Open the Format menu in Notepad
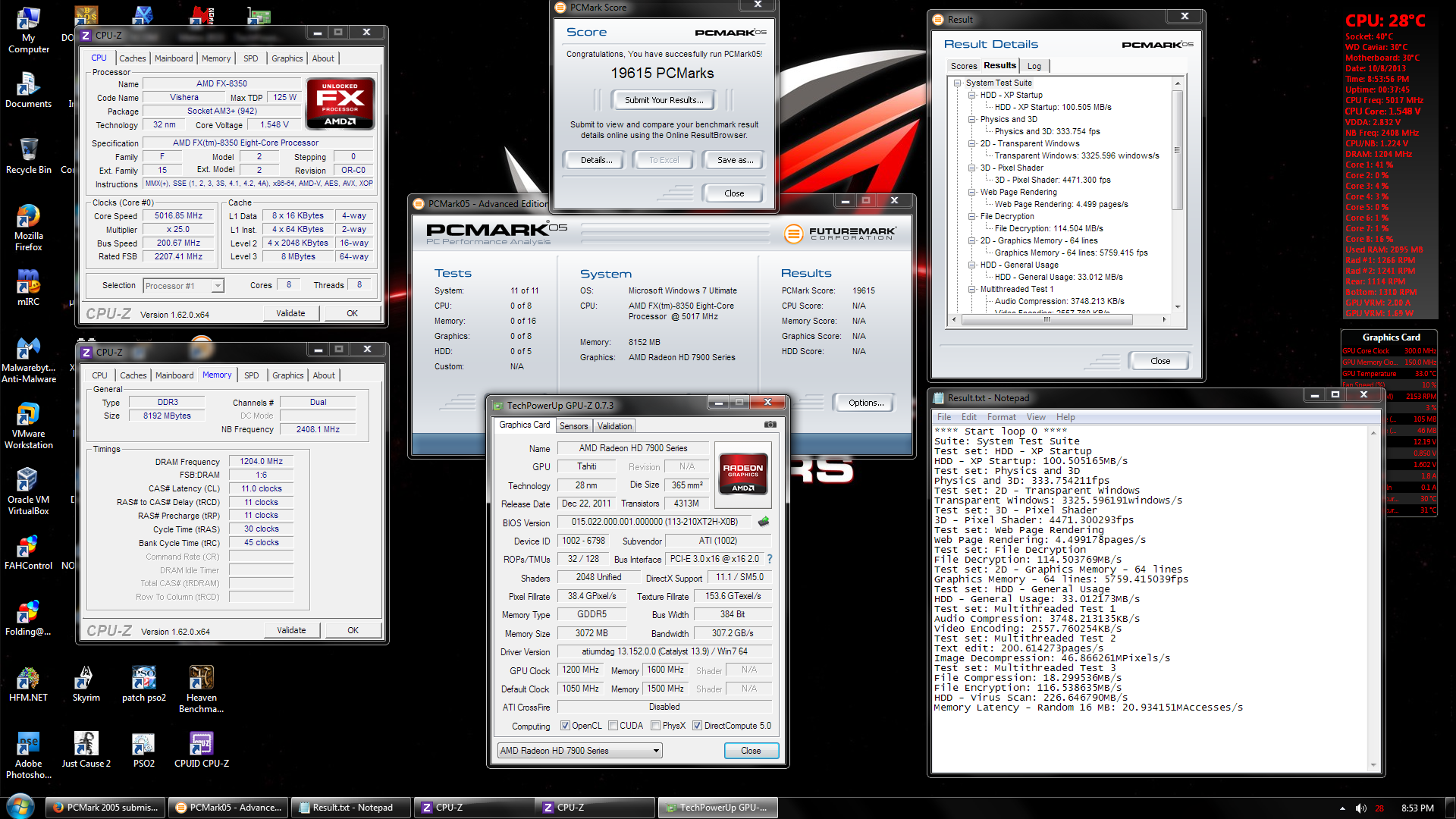The image size is (1456, 819). click(x=1001, y=417)
